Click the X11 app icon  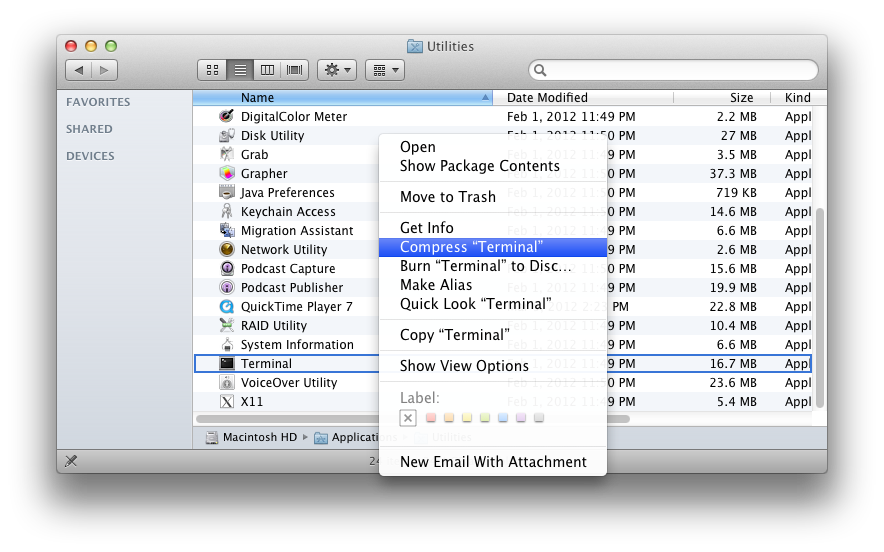pyautogui.click(x=227, y=401)
